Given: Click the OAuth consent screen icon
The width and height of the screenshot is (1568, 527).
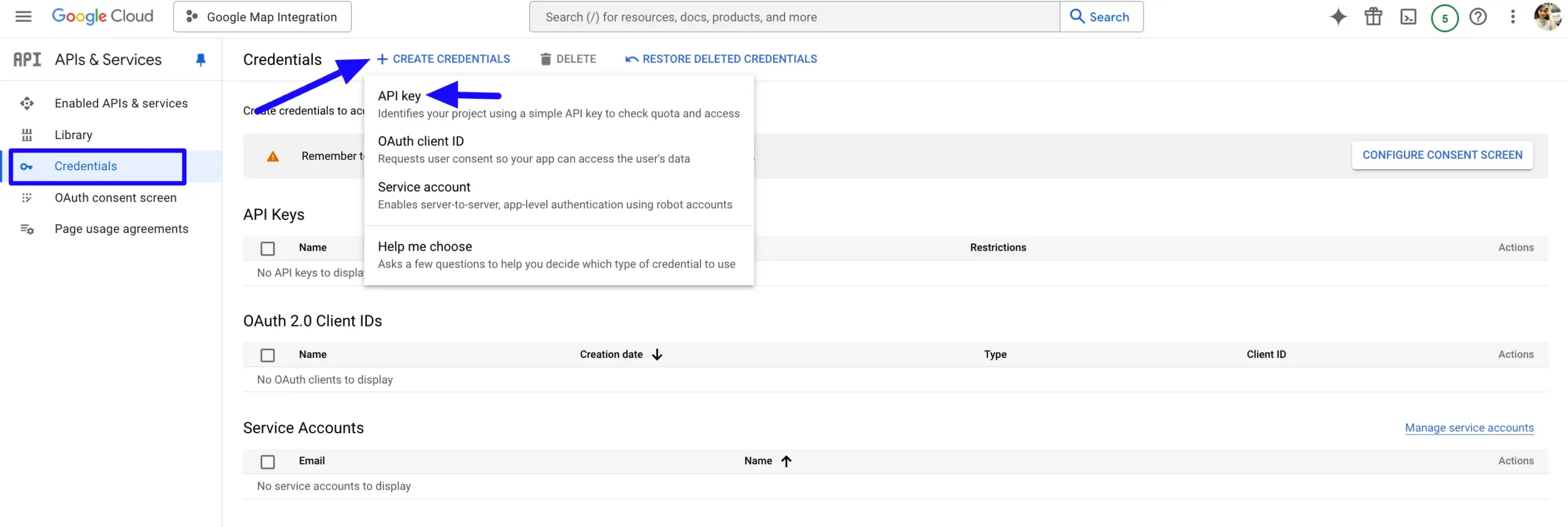Looking at the screenshot, I should [26, 198].
